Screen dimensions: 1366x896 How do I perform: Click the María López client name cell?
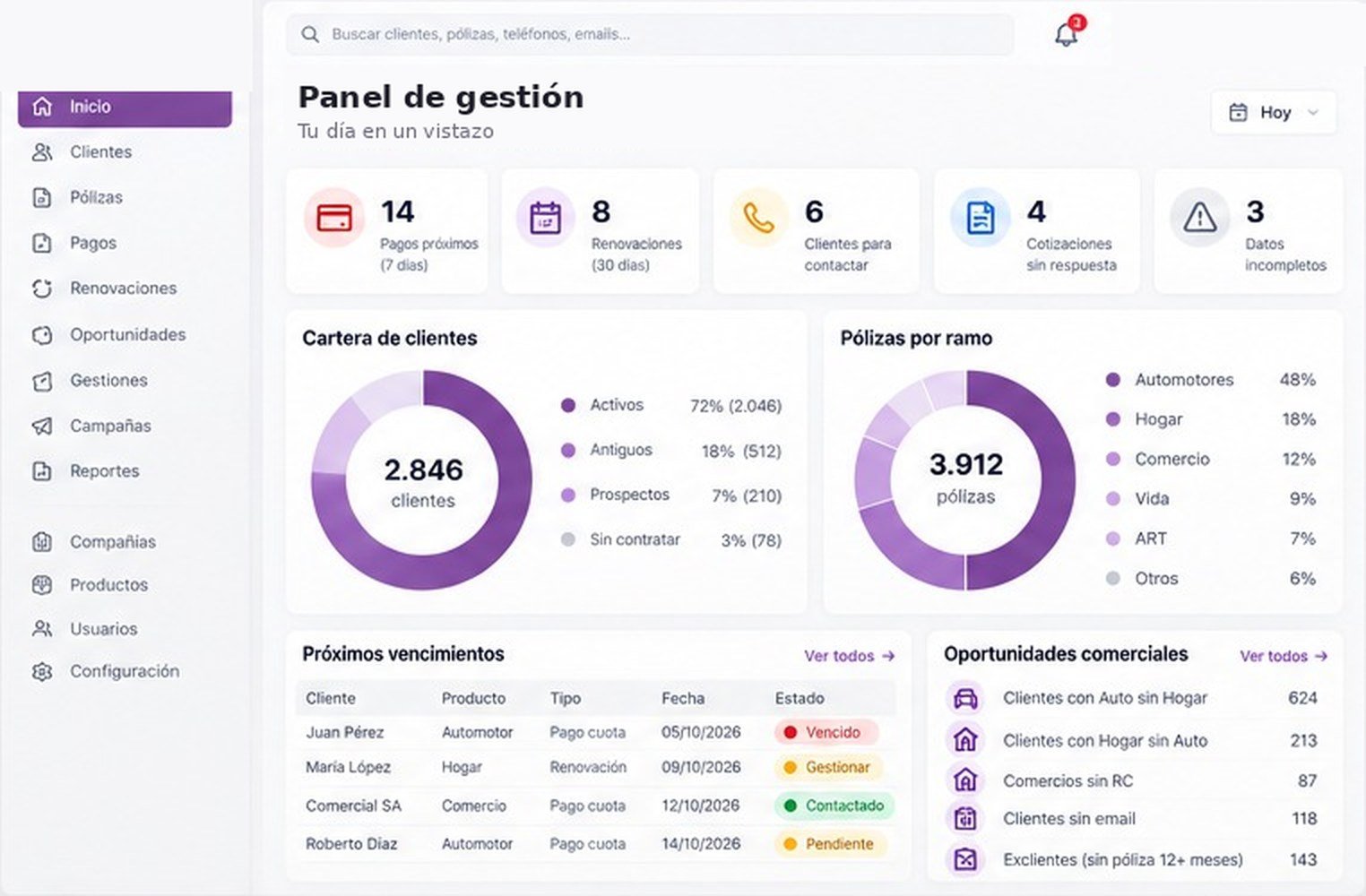[x=348, y=767]
